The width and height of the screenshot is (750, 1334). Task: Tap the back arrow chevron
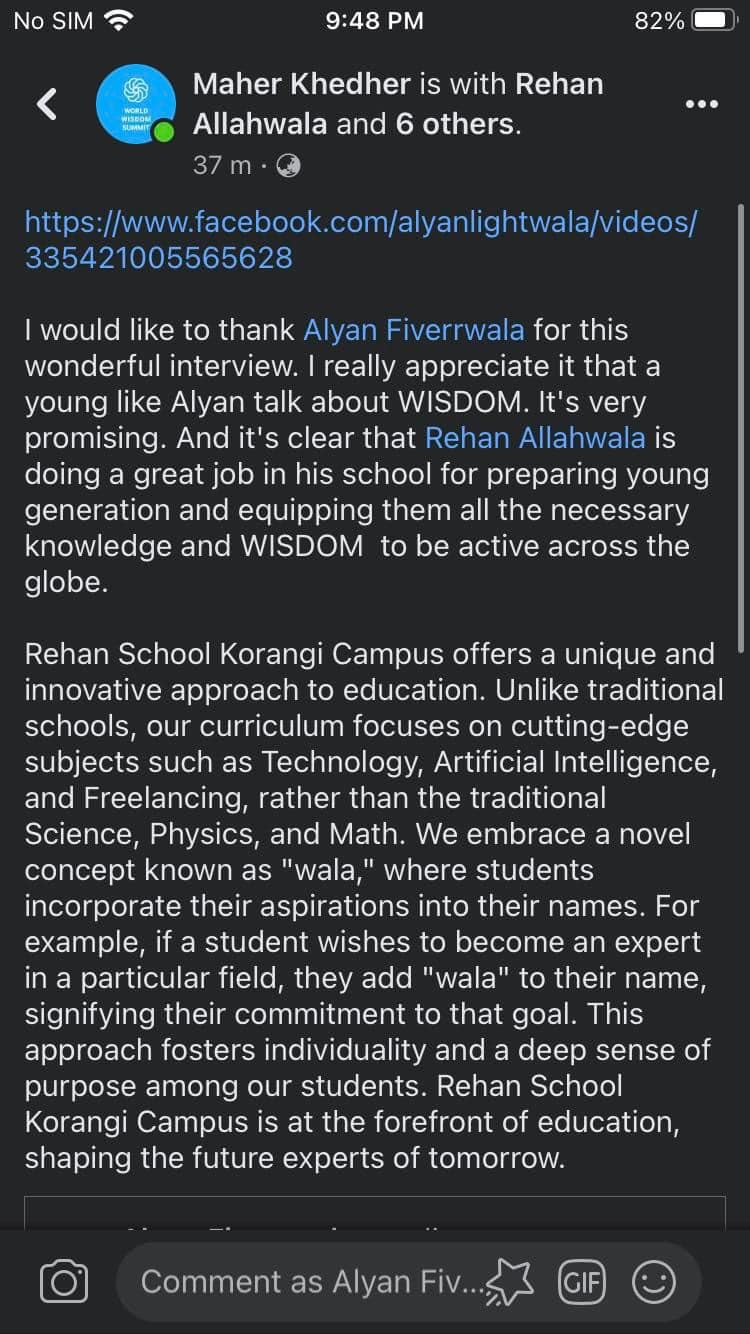(x=47, y=103)
